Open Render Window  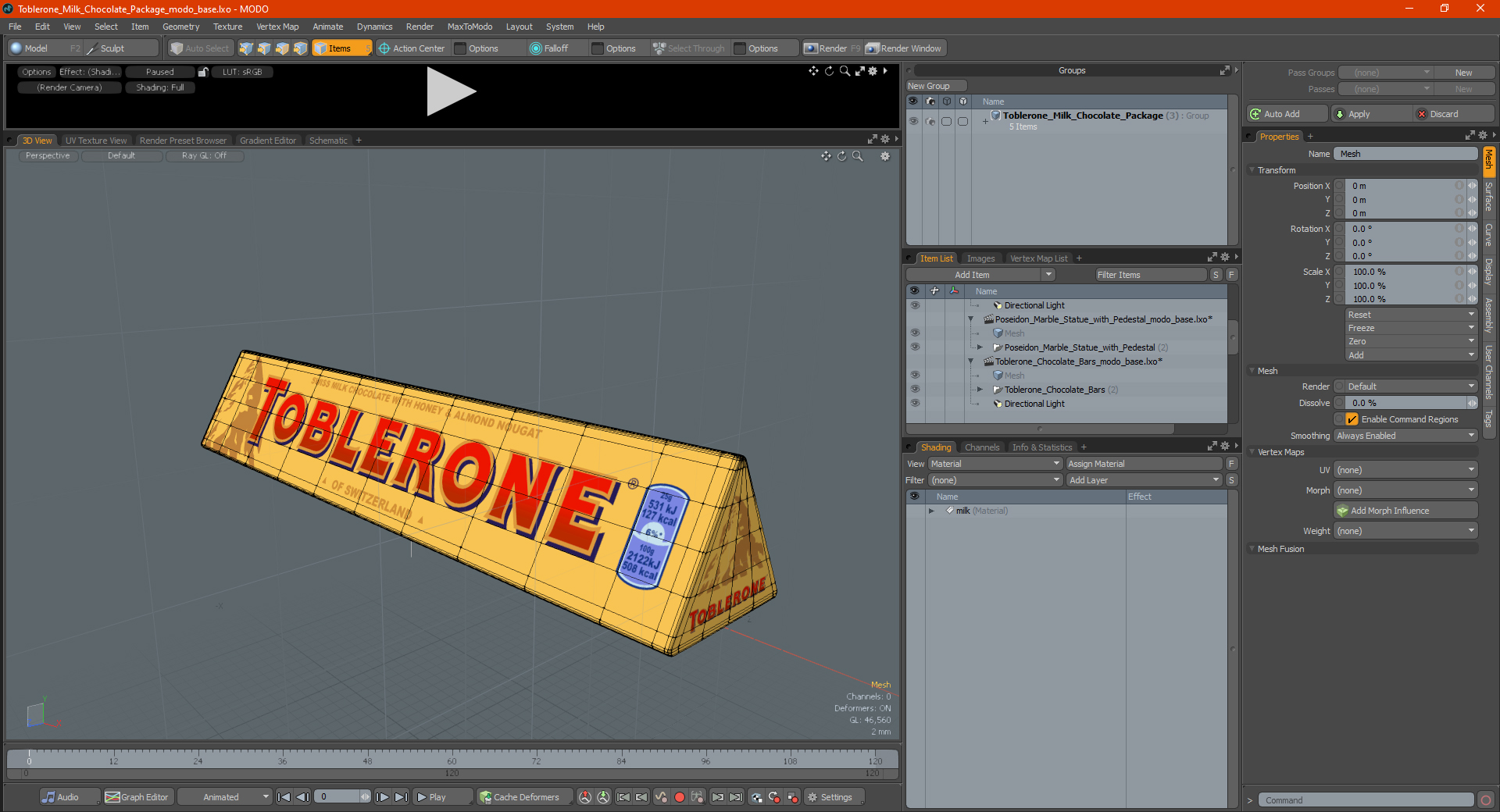904,48
